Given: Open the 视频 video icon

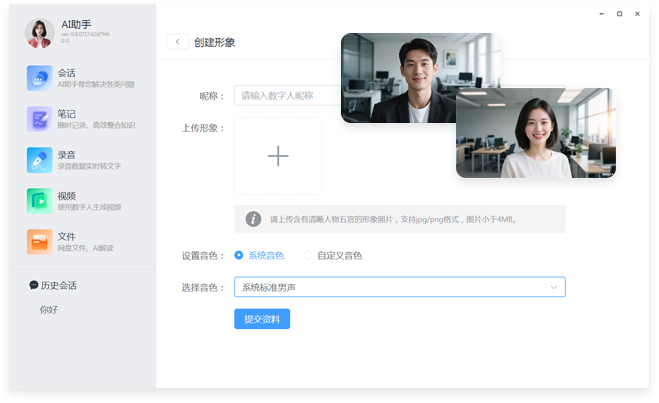Looking at the screenshot, I should point(40,201).
